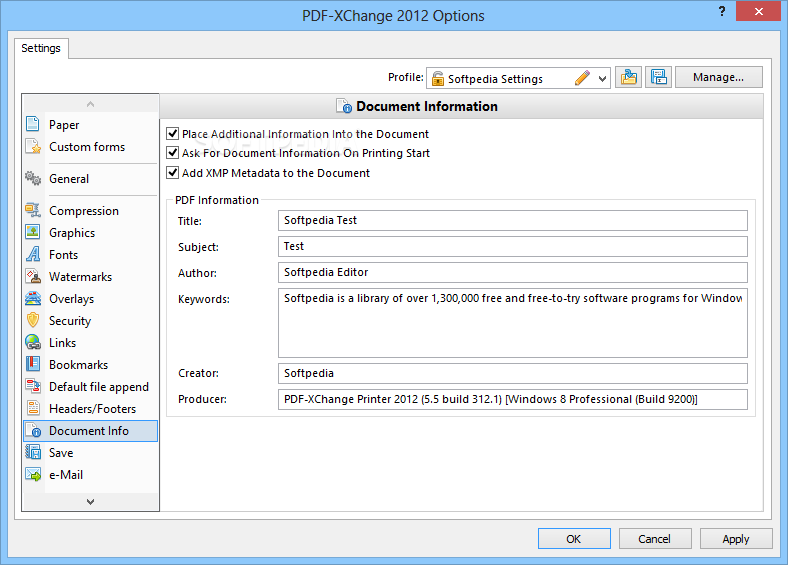Click the Overlays layers icon
The image size is (788, 565).
[33, 298]
